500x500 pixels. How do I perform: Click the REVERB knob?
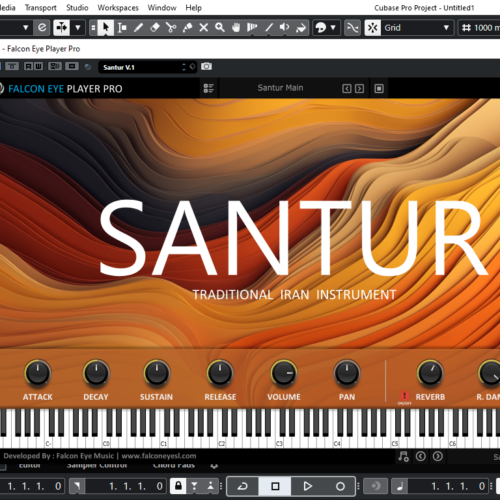point(430,373)
